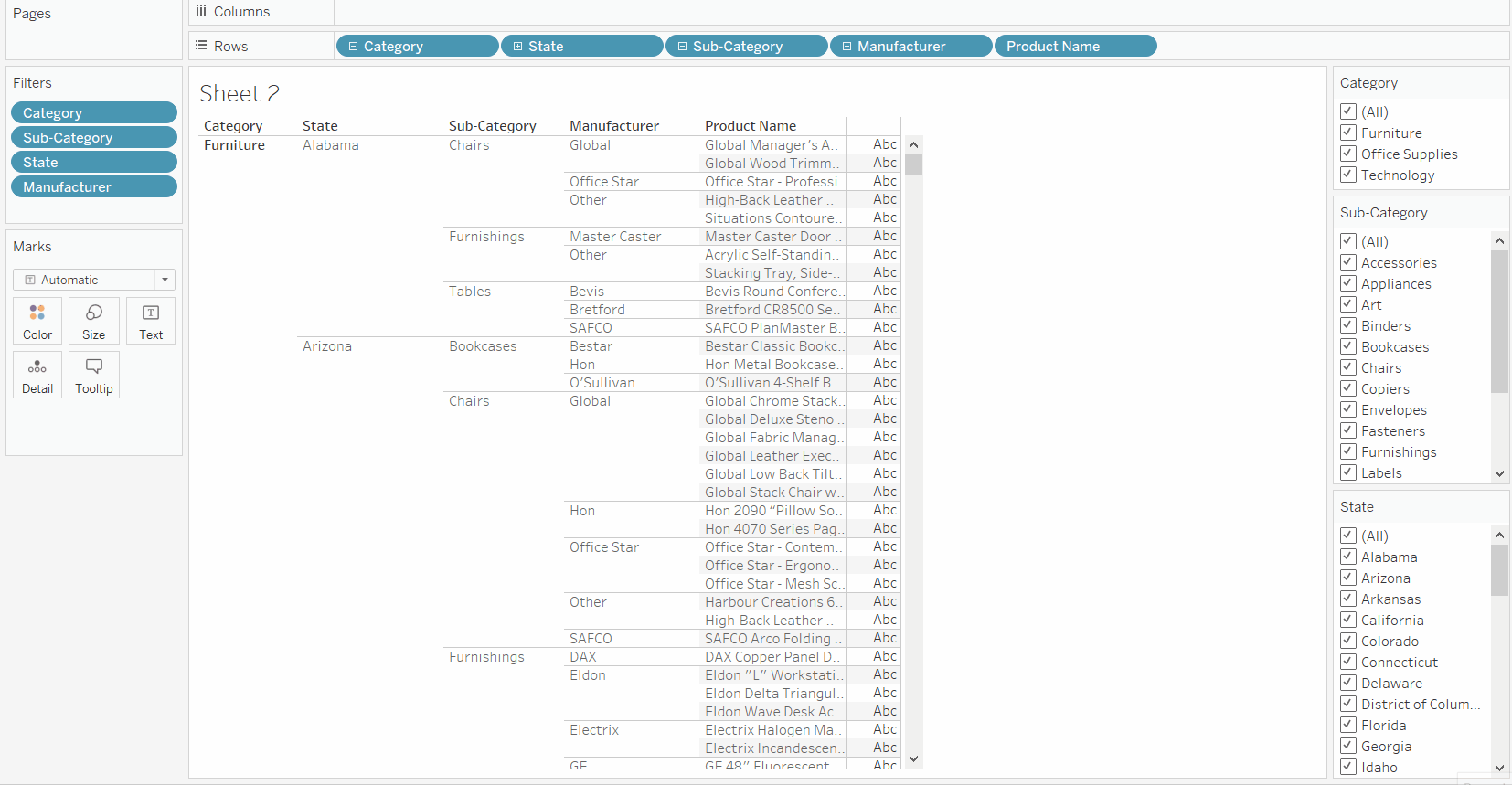Select the Bookcases sub-category cell in table
The image size is (1512, 785).
(x=483, y=346)
